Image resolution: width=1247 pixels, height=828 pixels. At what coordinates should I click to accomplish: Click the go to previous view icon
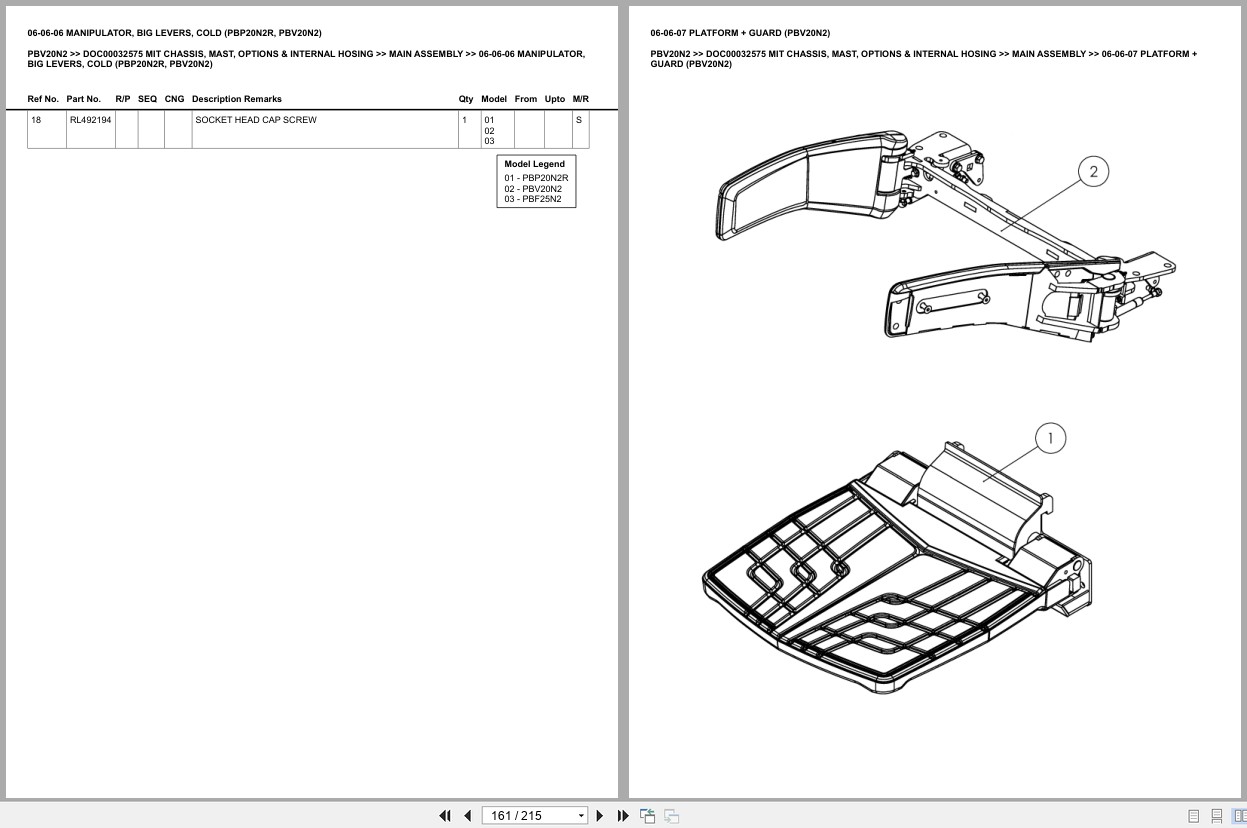[x=647, y=816]
